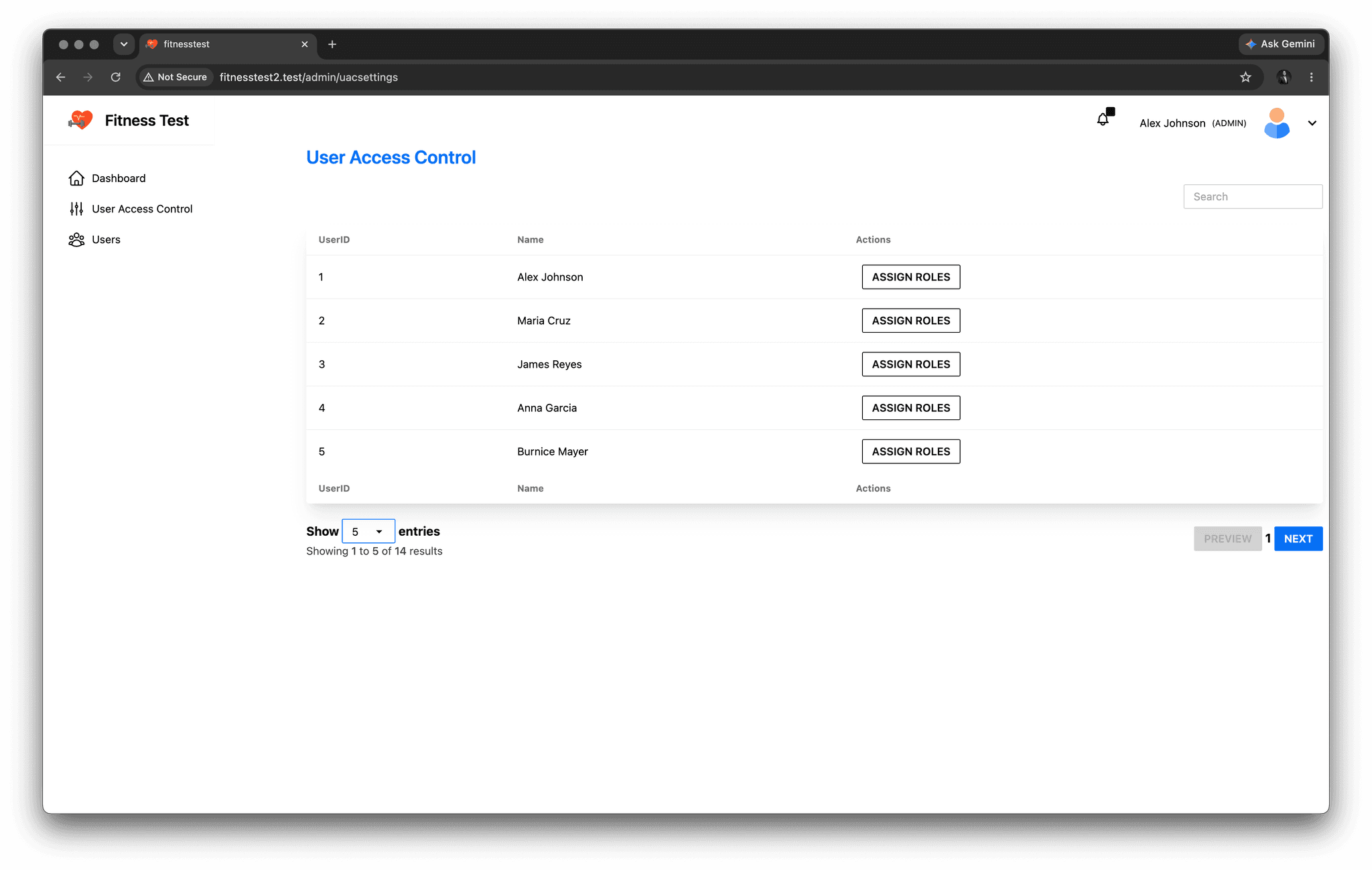Click the James Reyes name cell
The height and width of the screenshot is (870, 1372).
pyautogui.click(x=549, y=364)
